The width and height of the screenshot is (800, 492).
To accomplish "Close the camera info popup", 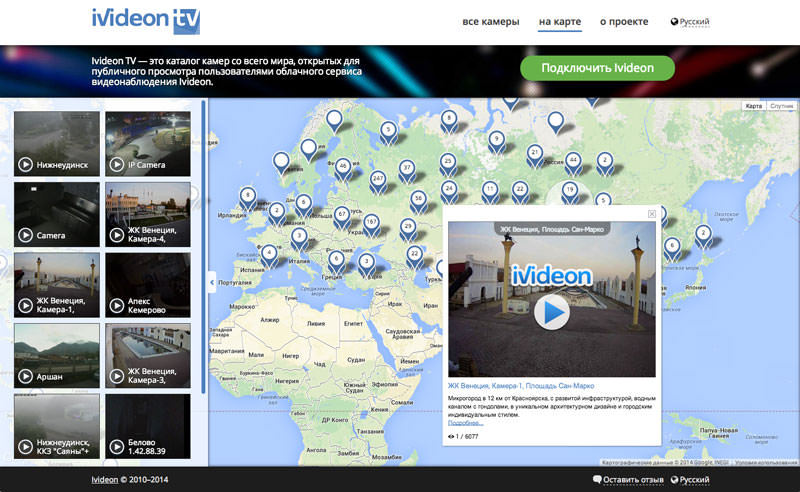I will point(652,214).
